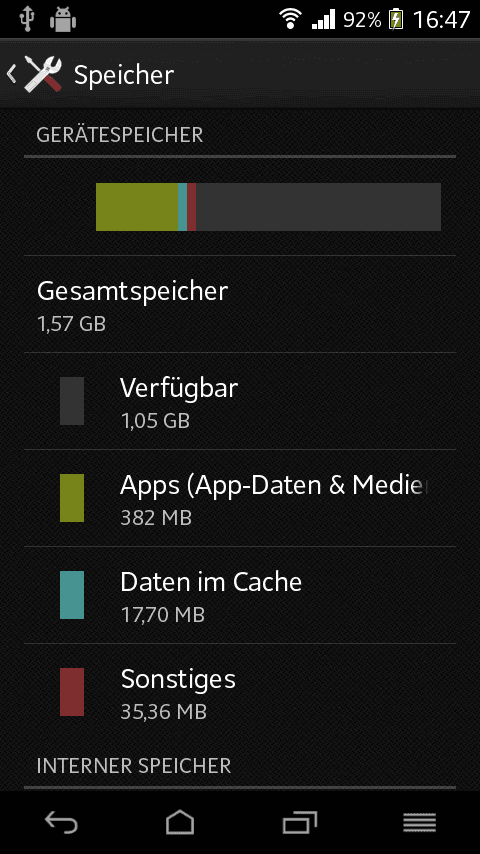Tap the settings wrench and screwdriver icon
480x854 pixels.
click(x=43, y=74)
